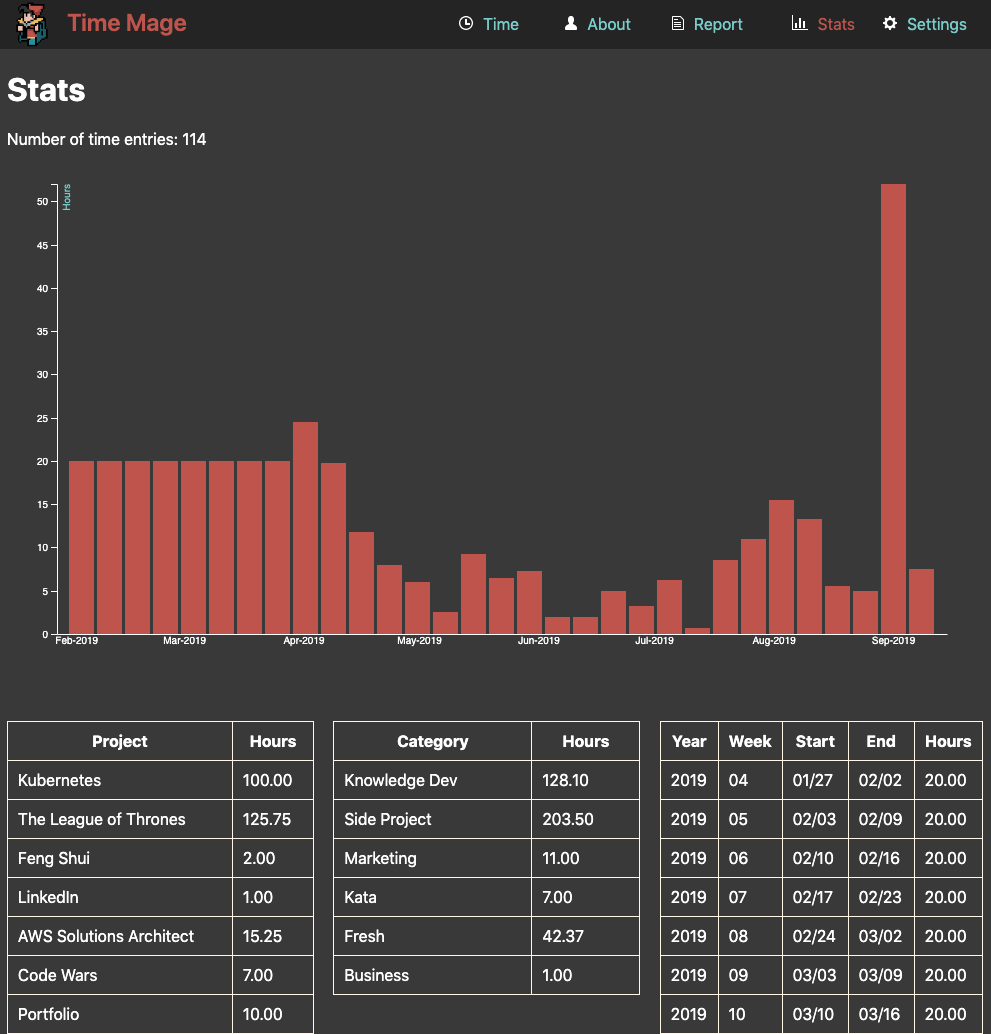Open the About page

pyautogui.click(x=609, y=24)
